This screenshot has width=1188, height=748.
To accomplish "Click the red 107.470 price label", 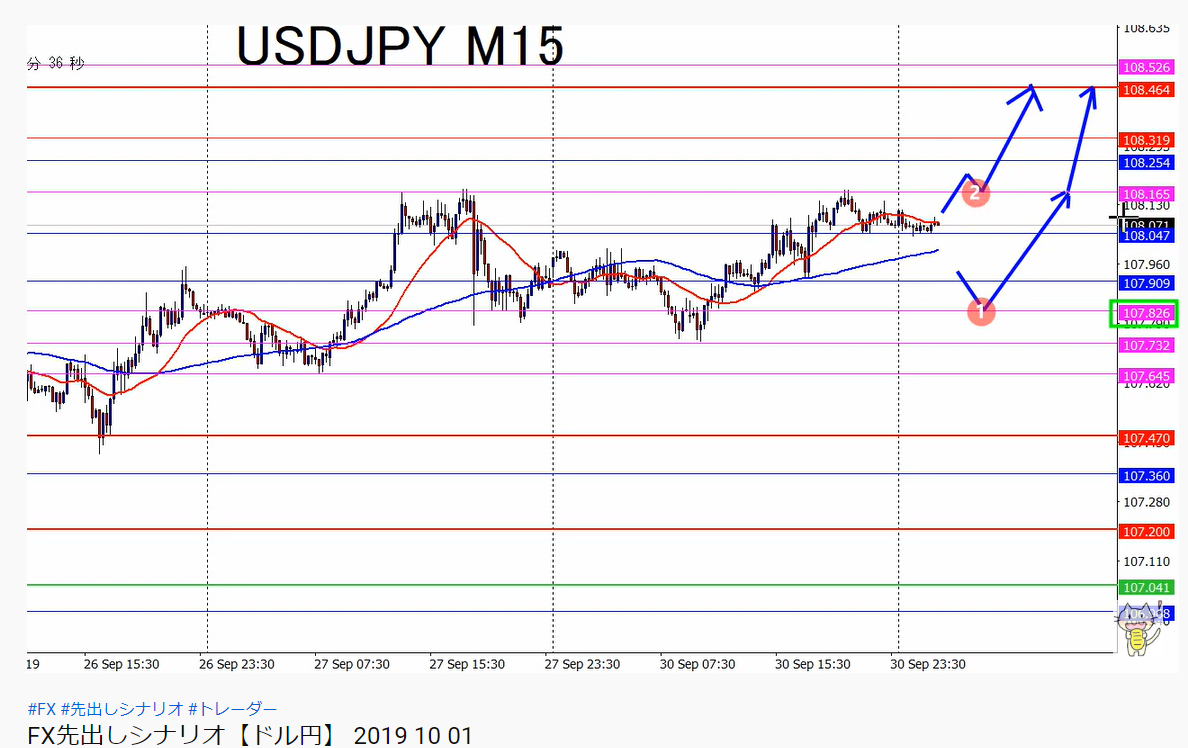I will pyautogui.click(x=1146, y=438).
